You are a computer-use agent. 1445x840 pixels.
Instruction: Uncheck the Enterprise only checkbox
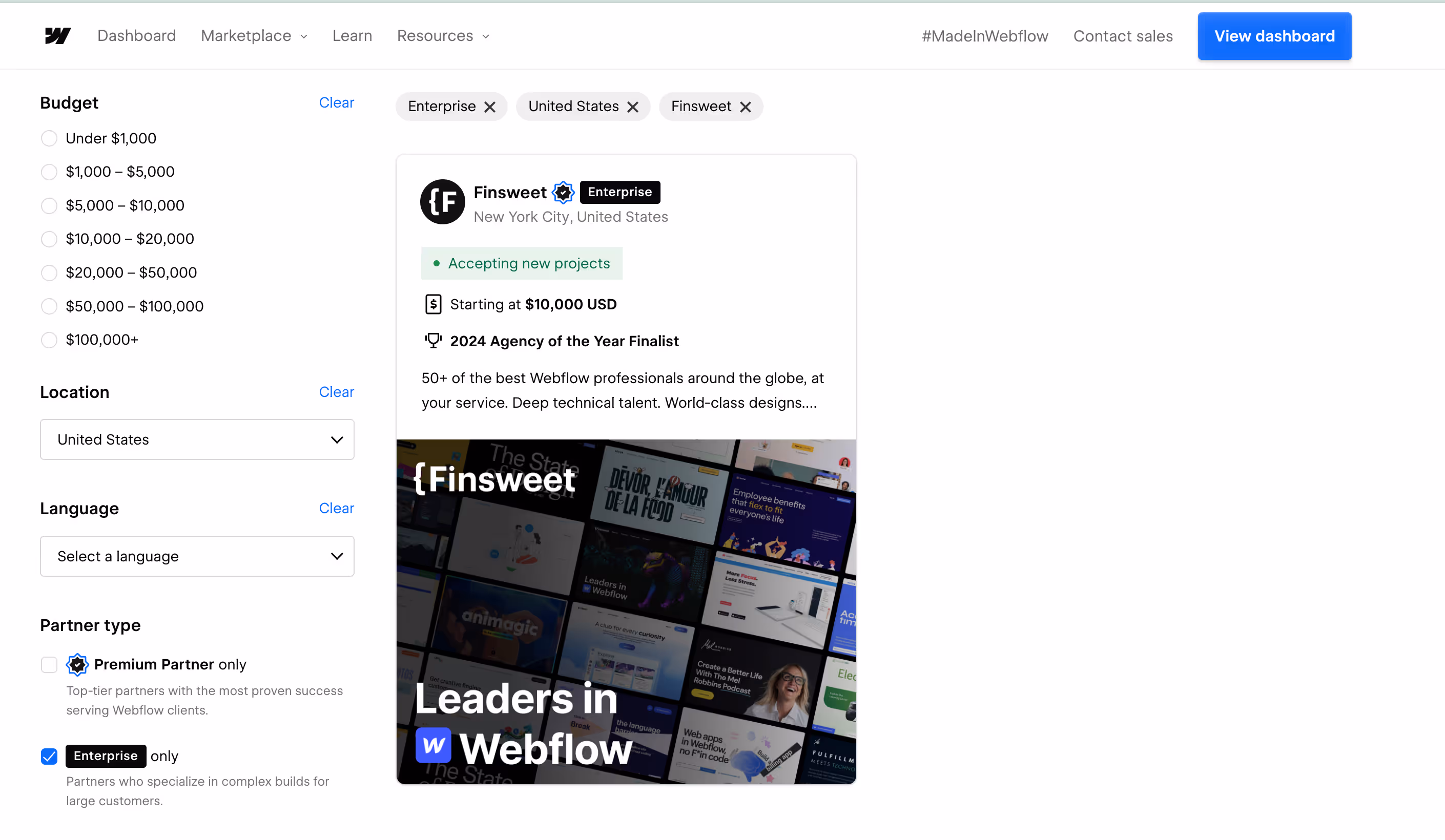point(49,757)
